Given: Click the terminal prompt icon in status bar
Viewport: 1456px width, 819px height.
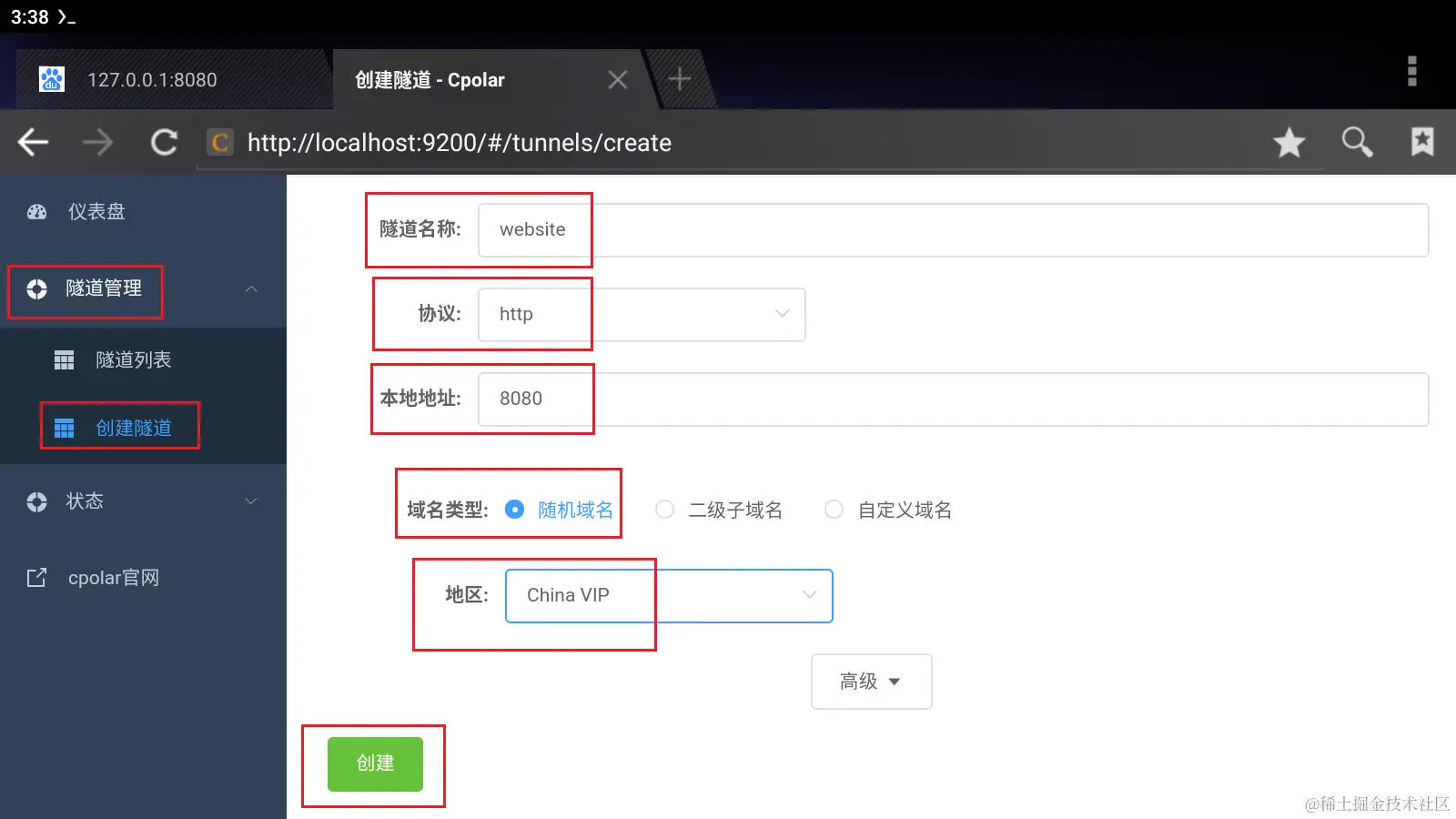Looking at the screenshot, I should 66,17.
